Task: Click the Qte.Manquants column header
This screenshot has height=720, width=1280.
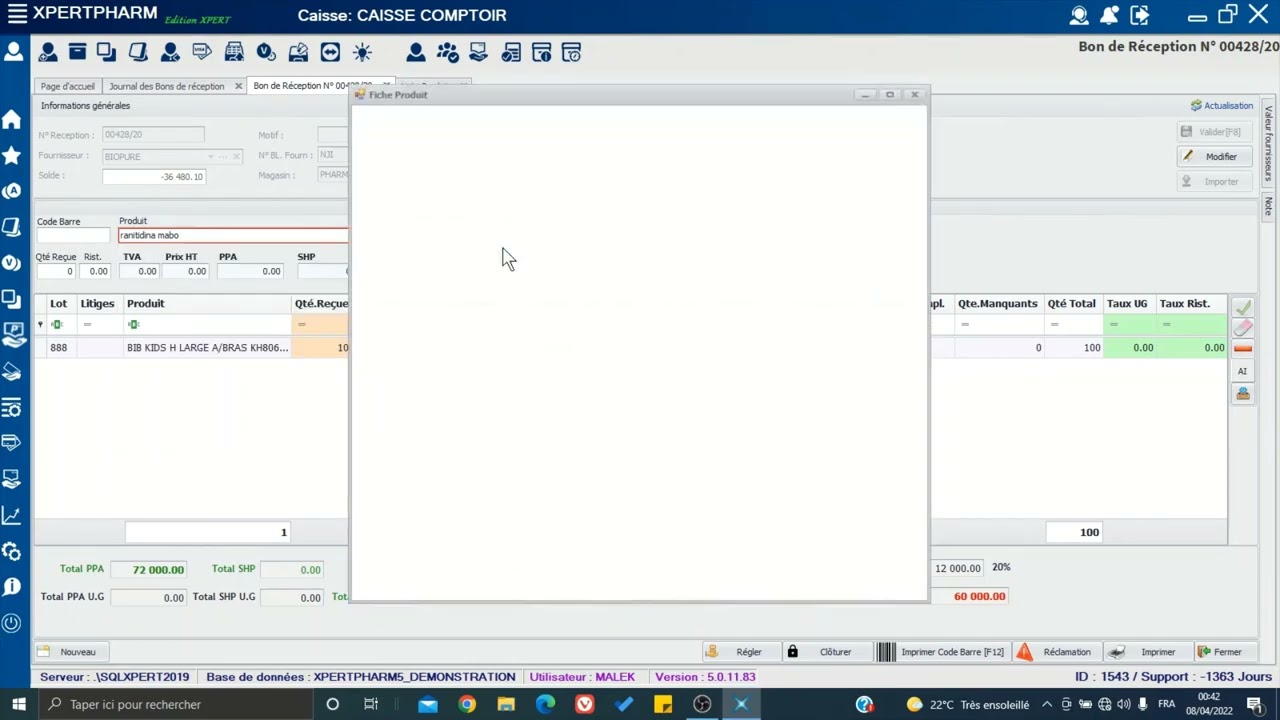Action: [997, 303]
